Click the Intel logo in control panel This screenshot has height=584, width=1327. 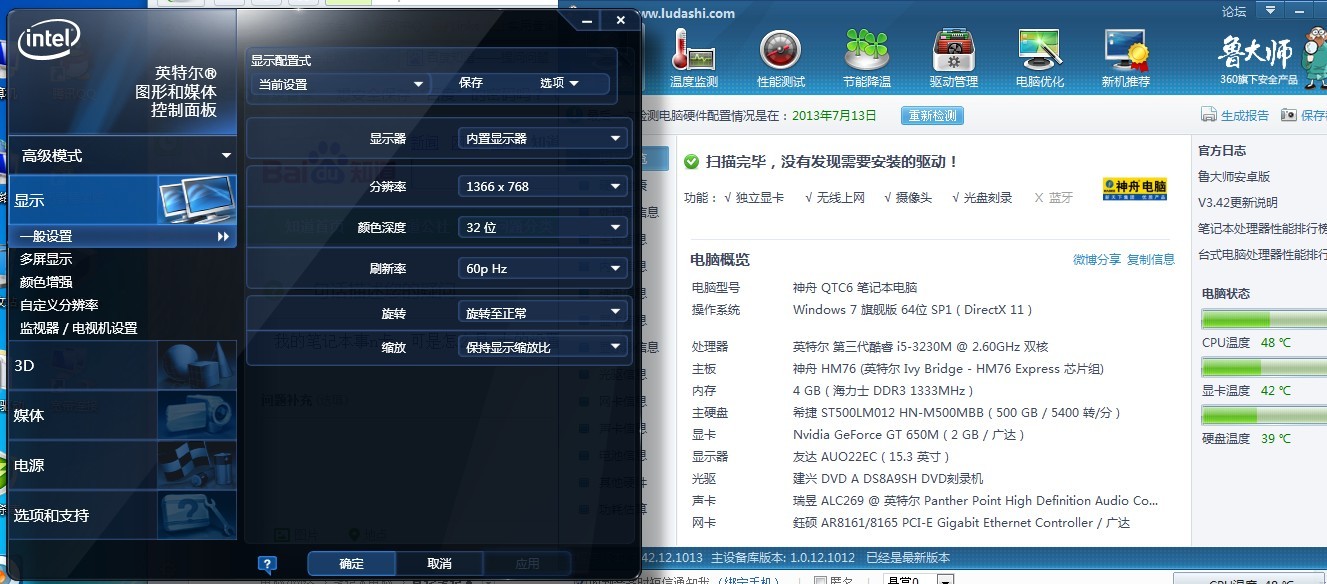pos(48,37)
